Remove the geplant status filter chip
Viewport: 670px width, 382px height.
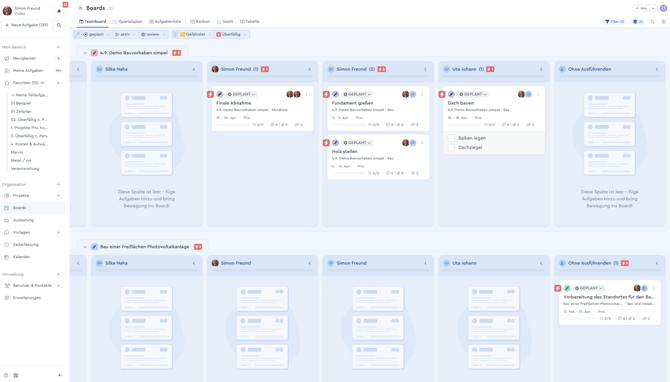(x=108, y=35)
